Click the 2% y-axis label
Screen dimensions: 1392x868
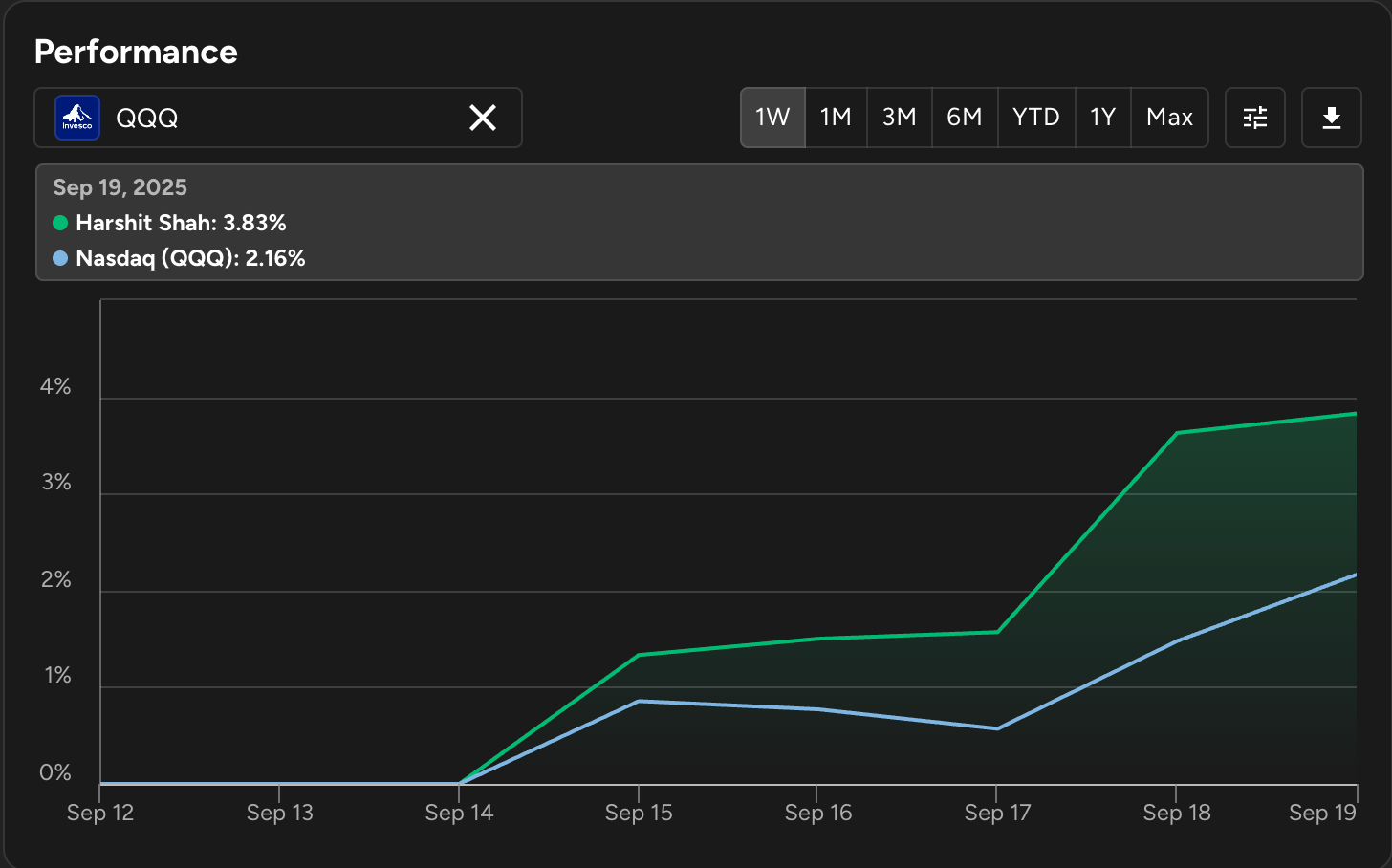click(x=55, y=579)
